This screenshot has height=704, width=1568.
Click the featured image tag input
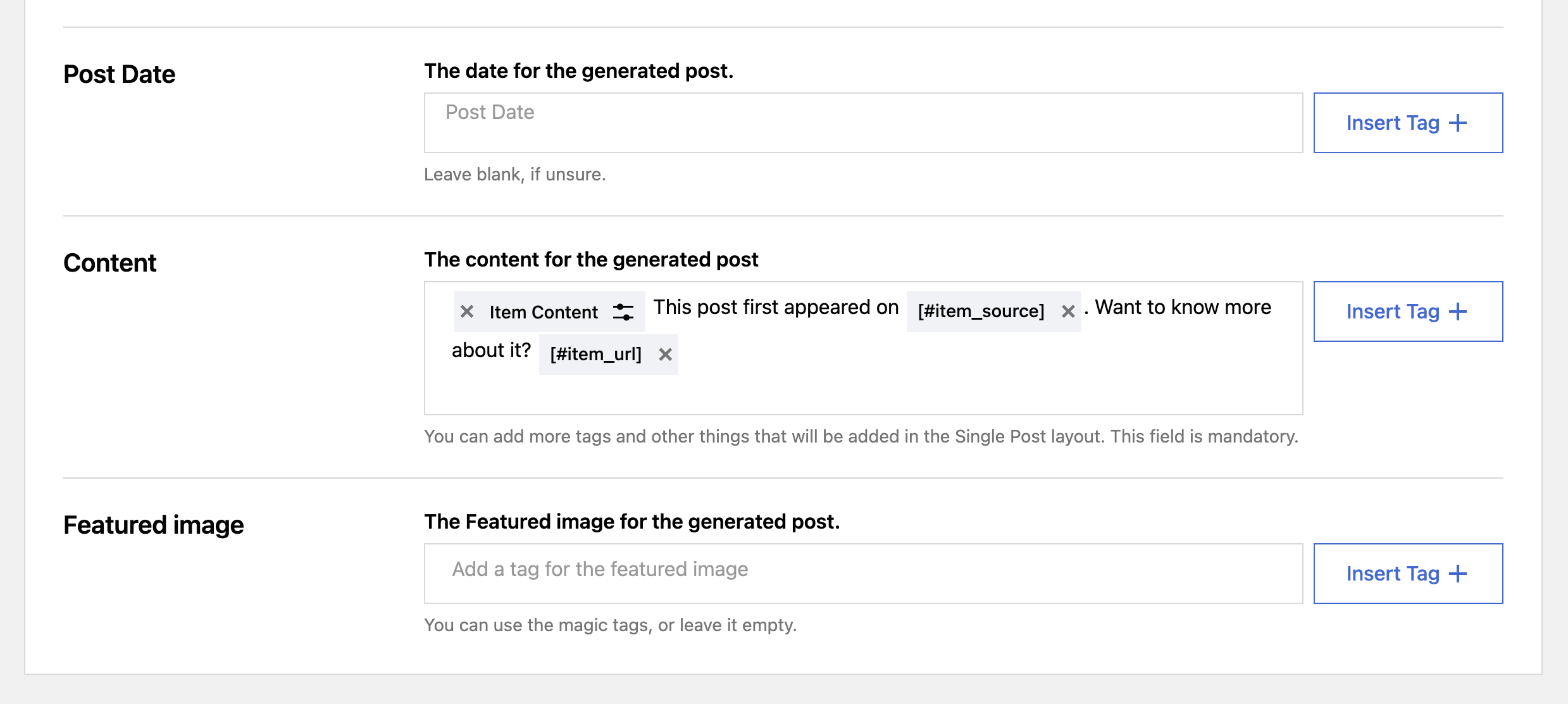pos(863,574)
